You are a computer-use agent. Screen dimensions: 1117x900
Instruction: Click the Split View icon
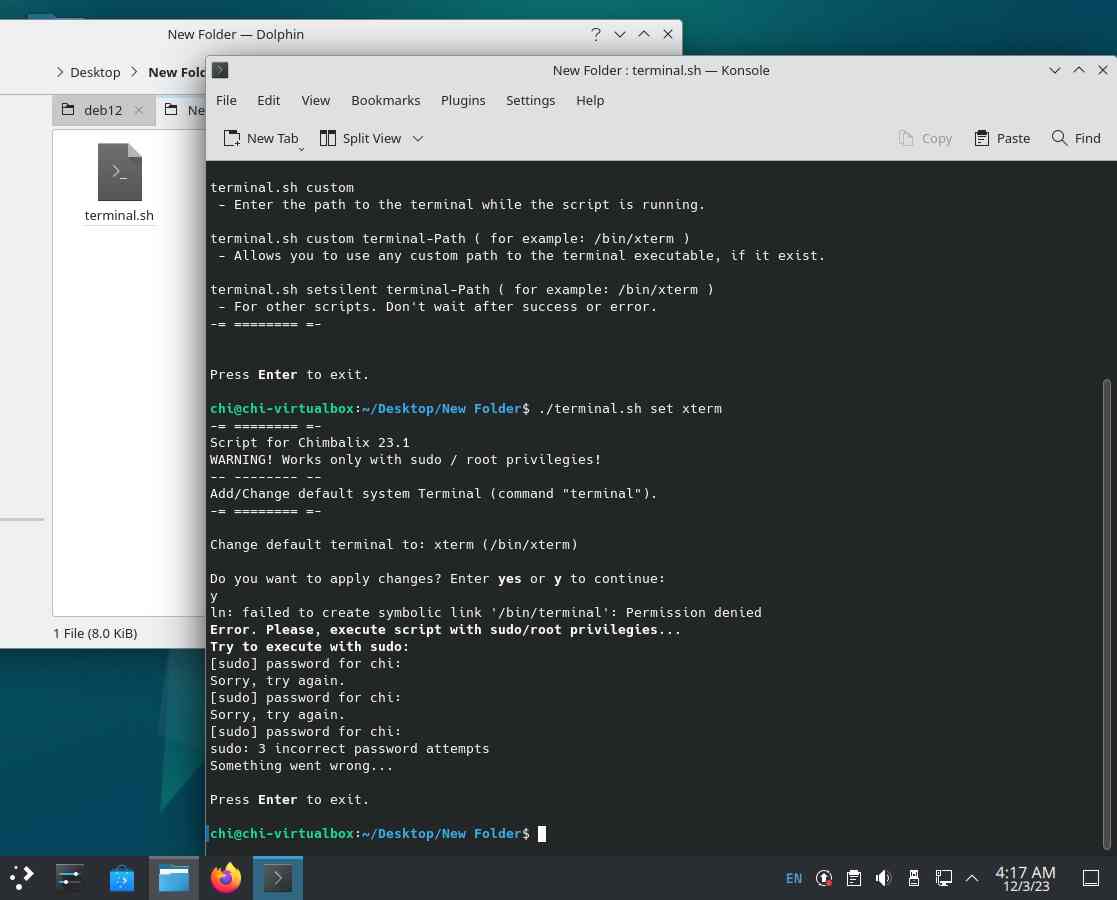click(328, 138)
